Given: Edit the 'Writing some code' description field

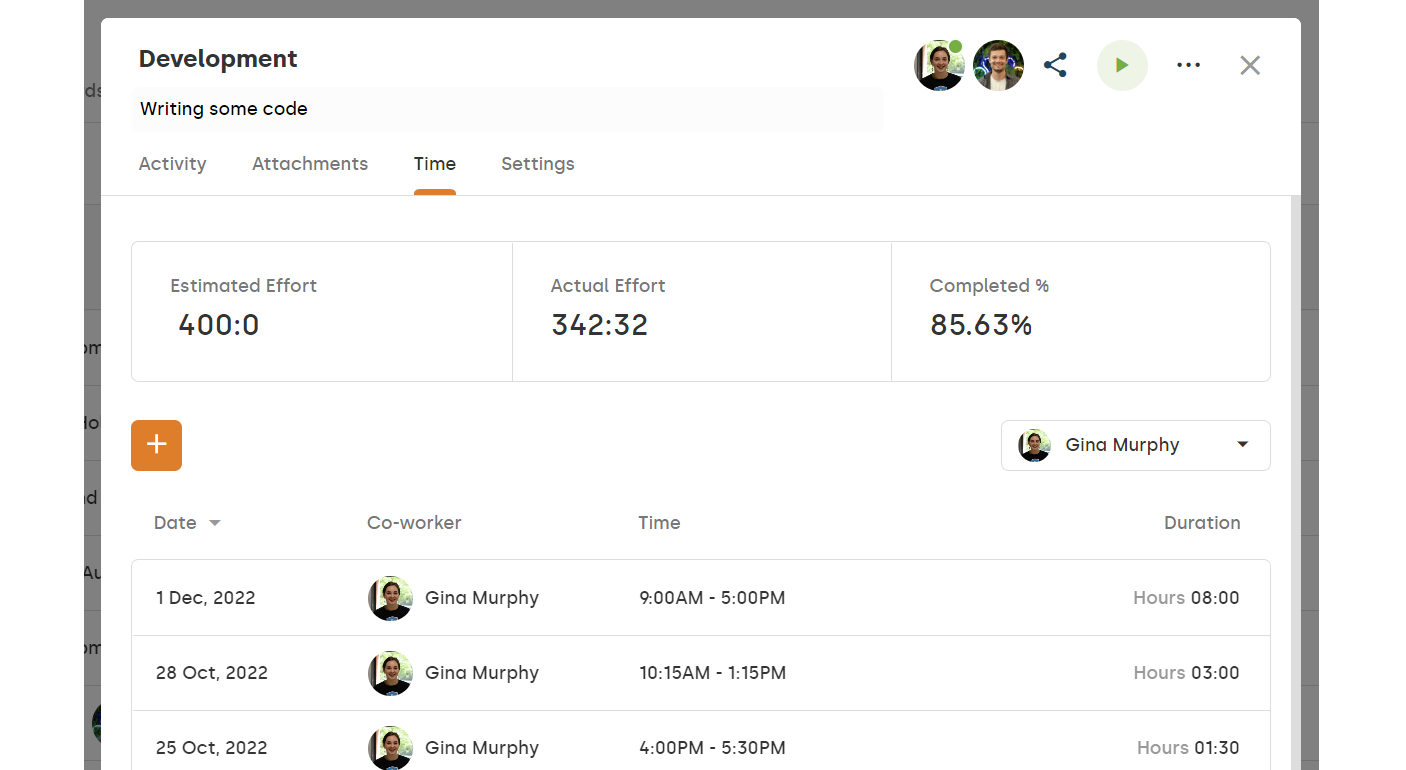Looking at the screenshot, I should point(507,109).
